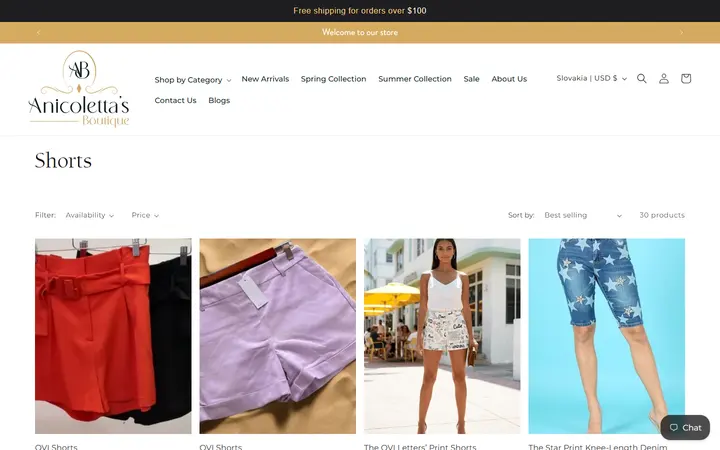Open About Us page

pyautogui.click(x=509, y=79)
